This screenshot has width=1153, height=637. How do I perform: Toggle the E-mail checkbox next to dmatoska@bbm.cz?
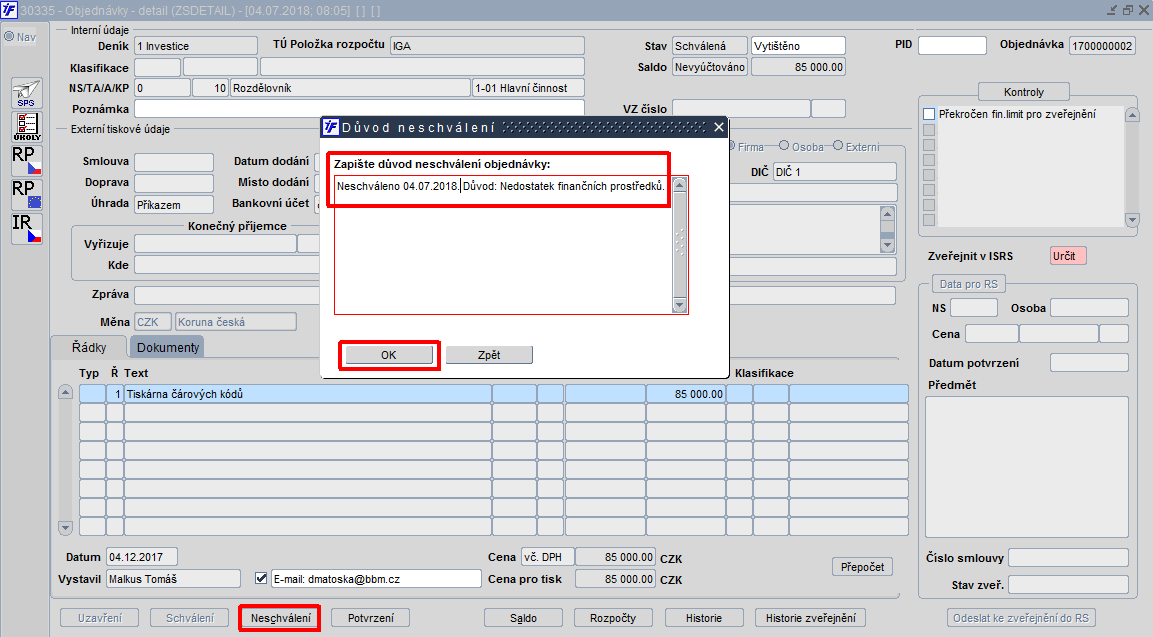click(x=260, y=578)
